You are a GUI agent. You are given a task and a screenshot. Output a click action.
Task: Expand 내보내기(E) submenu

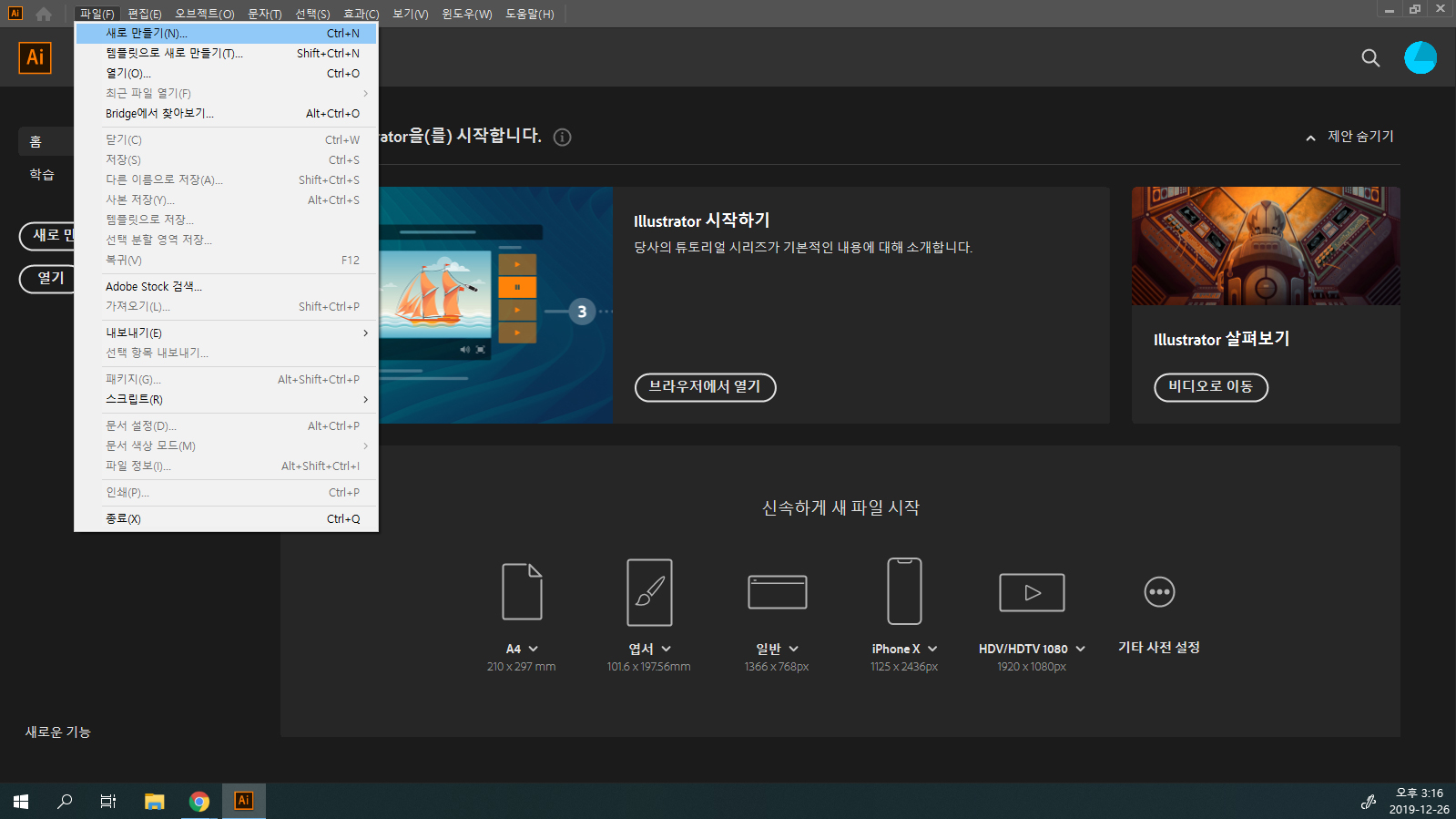pyautogui.click(x=226, y=333)
